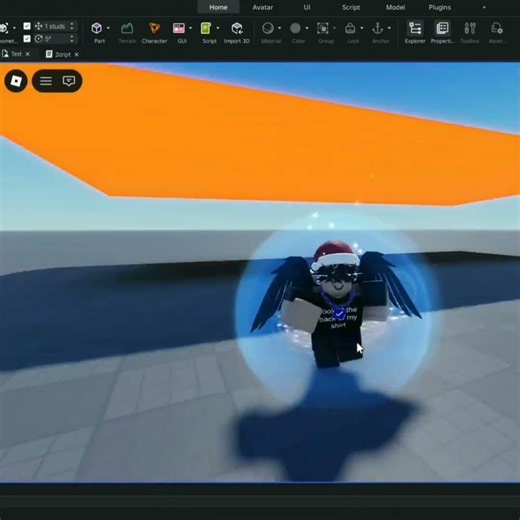520x520 pixels.
Task: Toggle the move snapping checkbox (1 studs)
Action: point(27,26)
